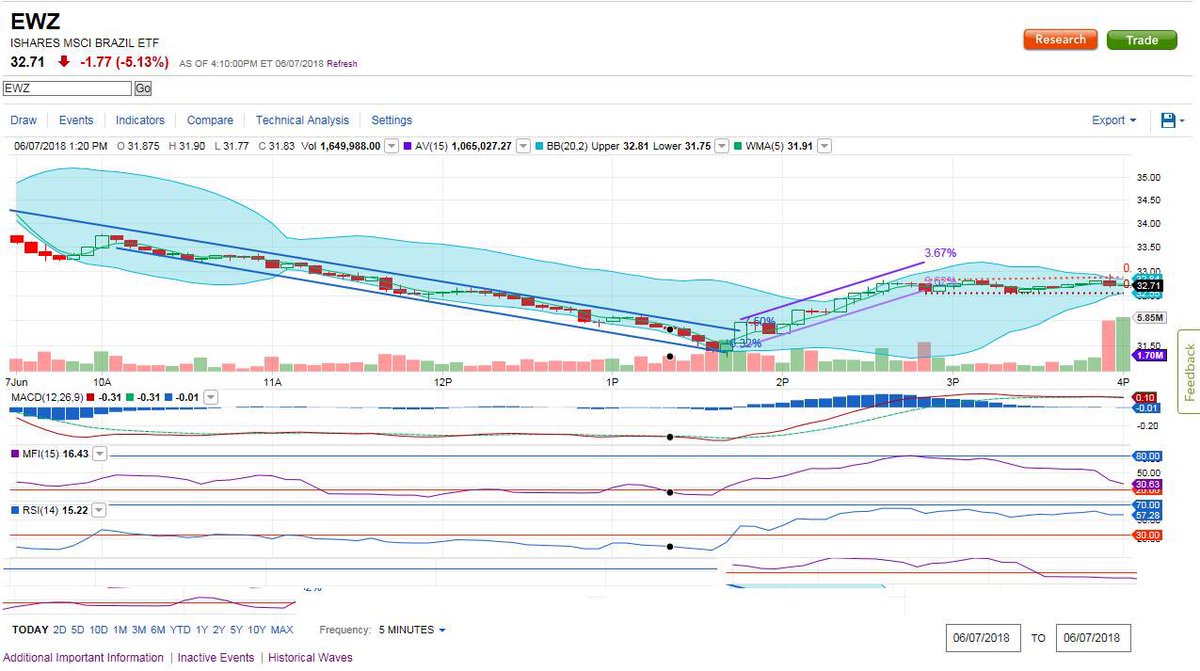Select the 5Y time range
The image size is (1200, 671).
tap(238, 630)
